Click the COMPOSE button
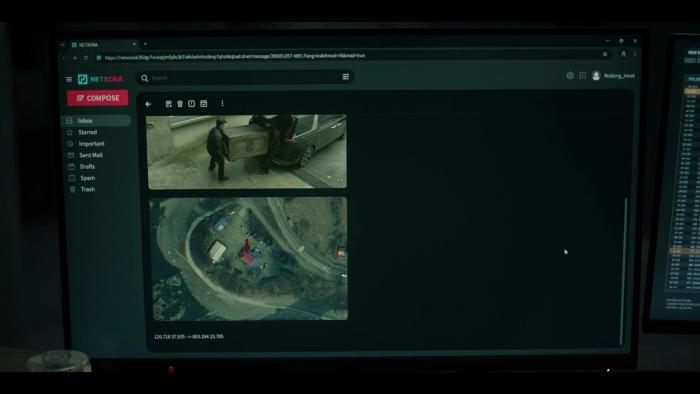The width and height of the screenshot is (700, 394). coord(98,98)
